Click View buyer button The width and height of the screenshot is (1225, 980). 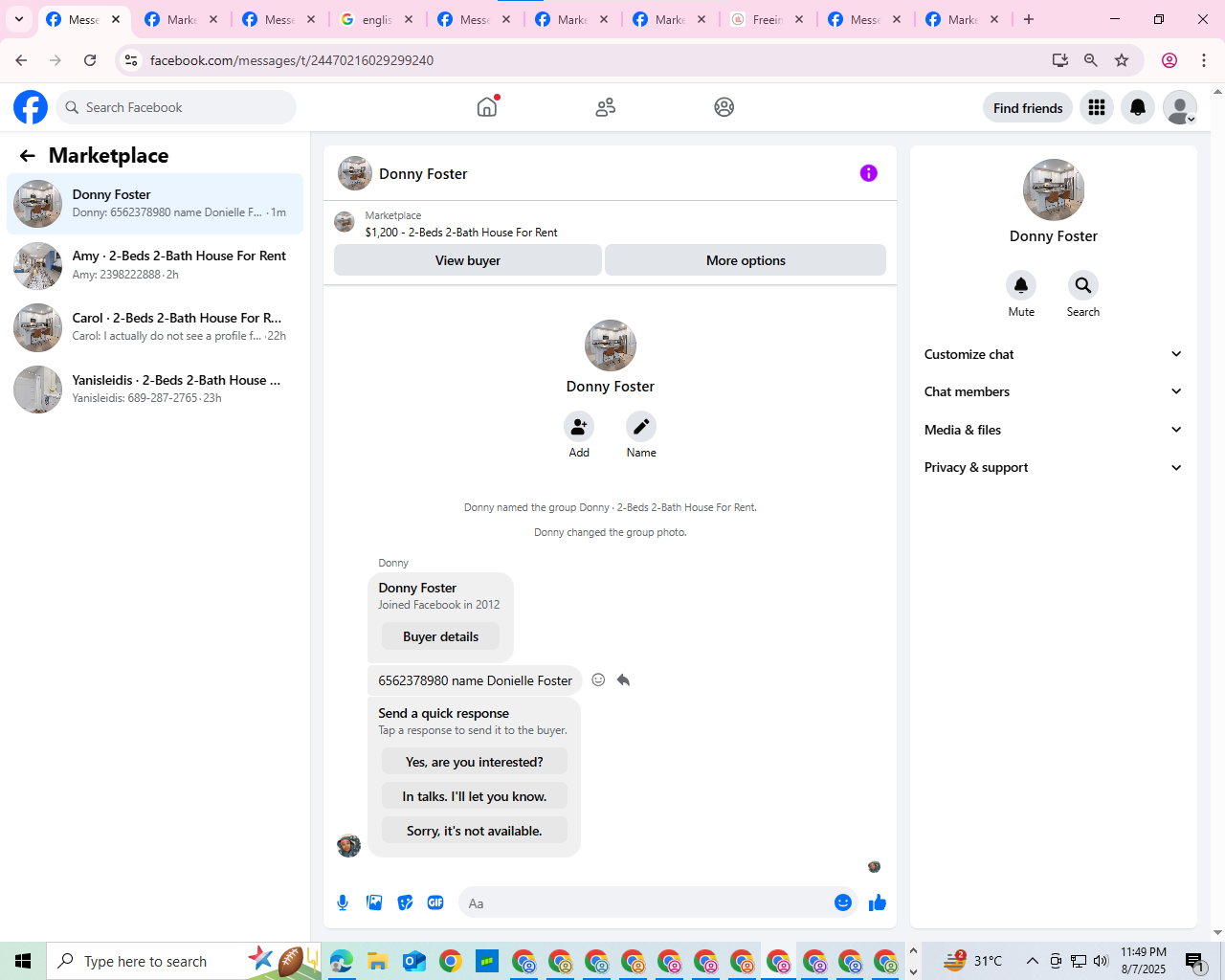468,260
